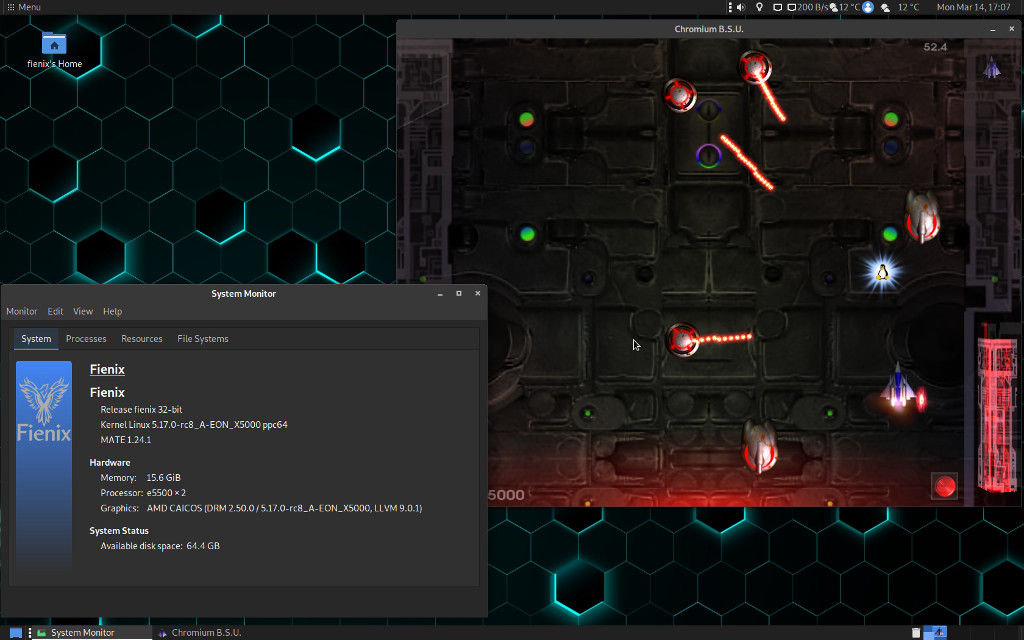The image size is (1024, 640).
Task: Click the network speed monitor showing 200 B/s
Action: 807,7
